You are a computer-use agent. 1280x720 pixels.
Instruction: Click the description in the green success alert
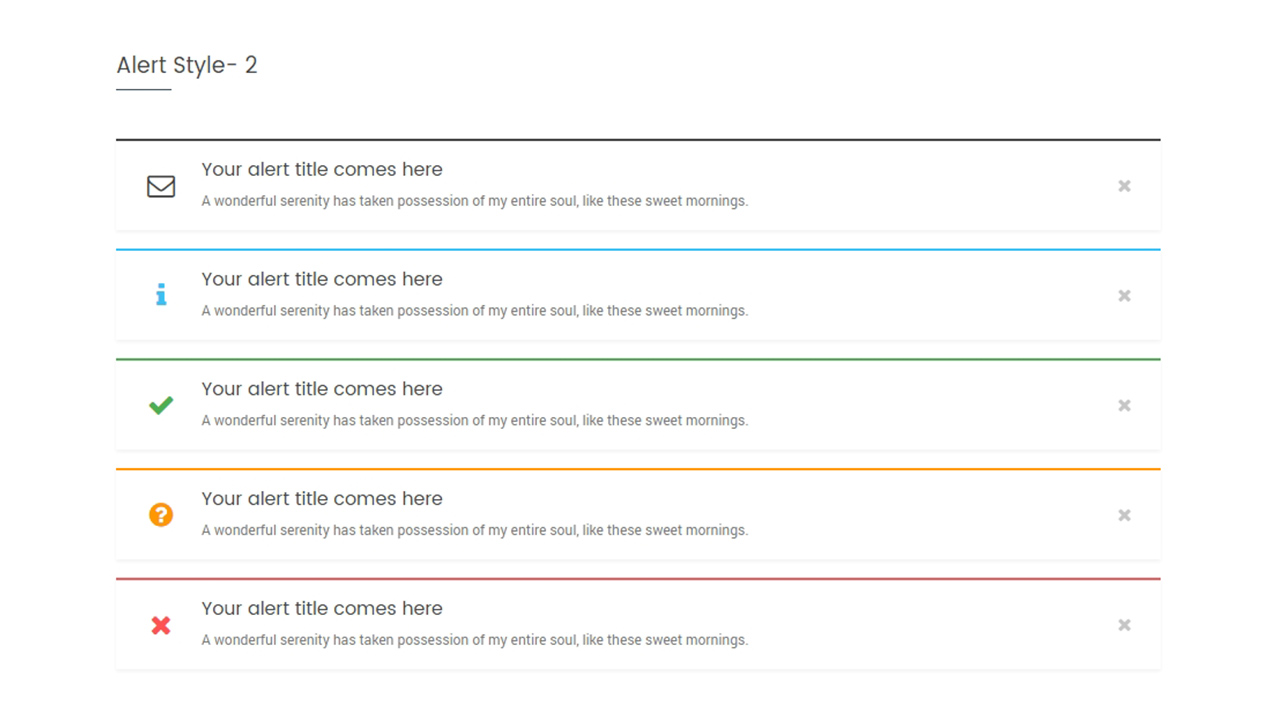click(x=474, y=421)
